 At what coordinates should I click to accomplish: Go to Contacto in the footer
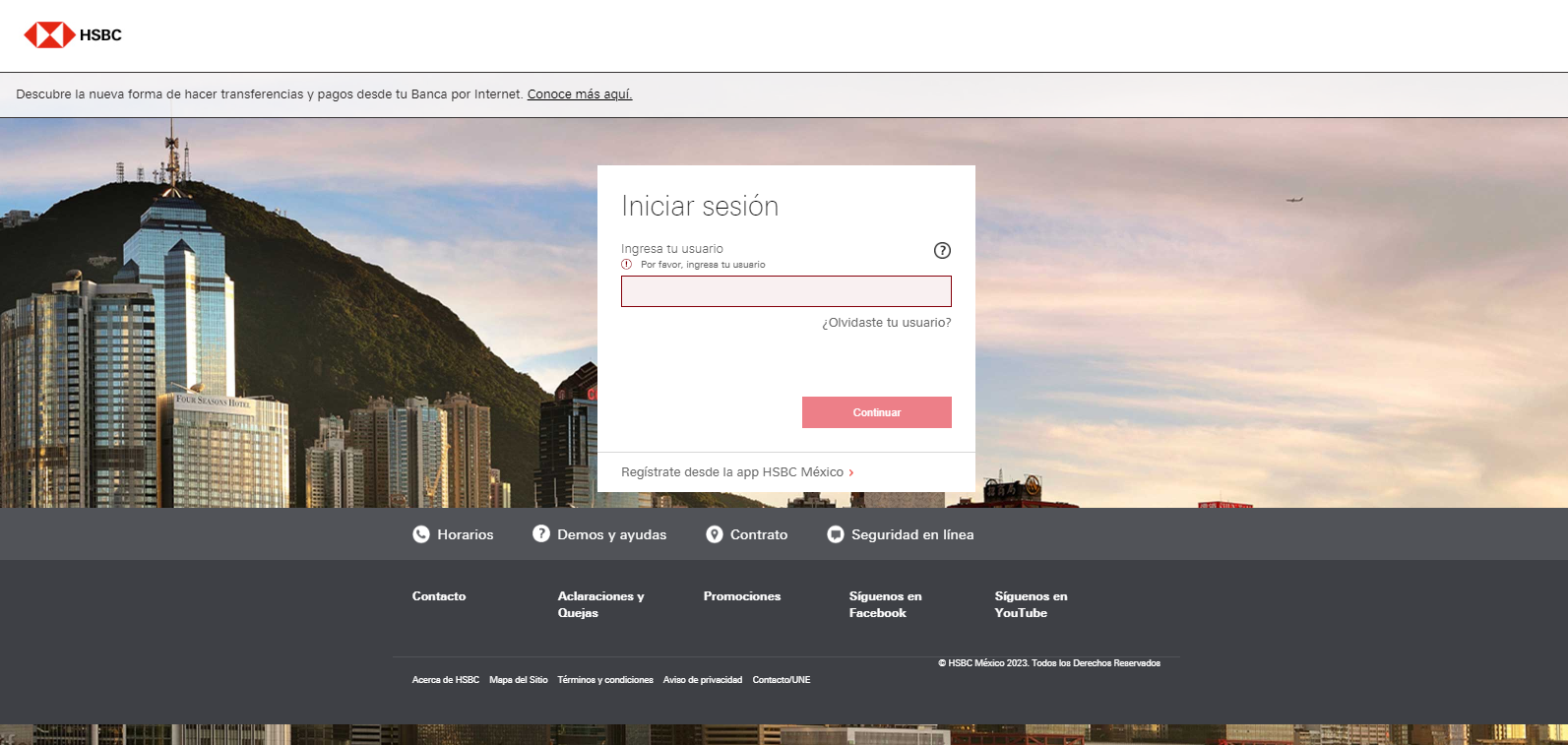(x=439, y=596)
